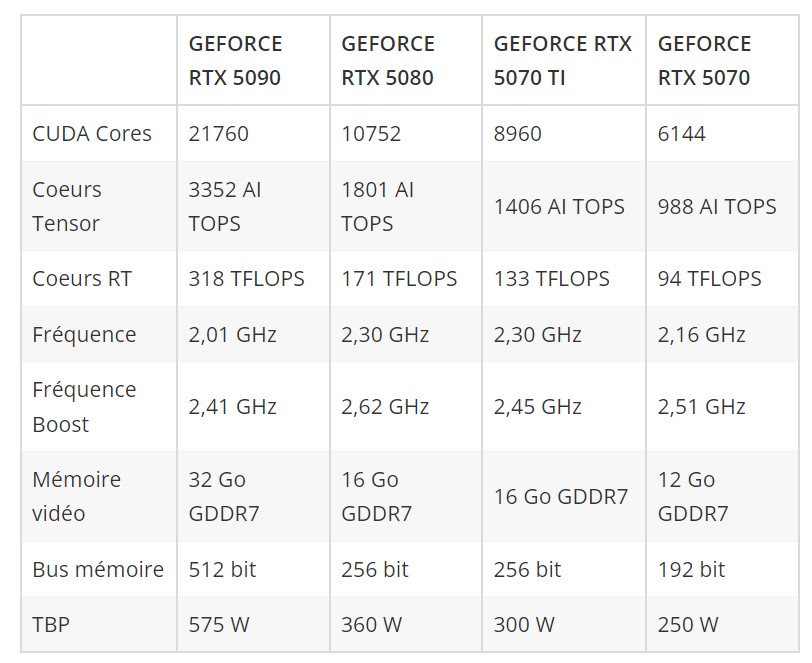812x663 pixels.
Task: Click the 988 AI TOPS cell
Action: click(x=717, y=207)
